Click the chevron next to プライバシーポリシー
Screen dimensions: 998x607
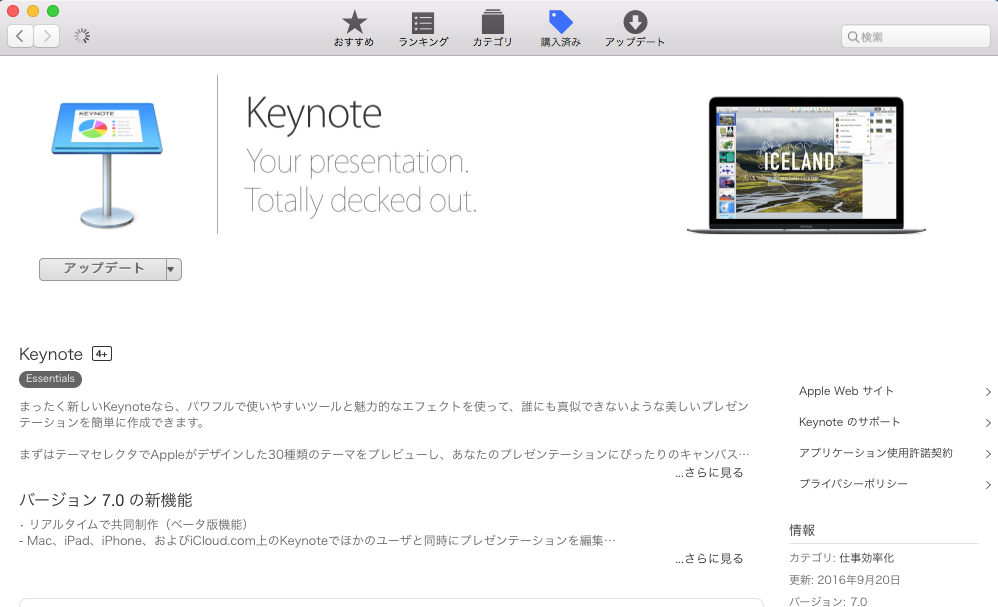pyautogui.click(x=988, y=484)
